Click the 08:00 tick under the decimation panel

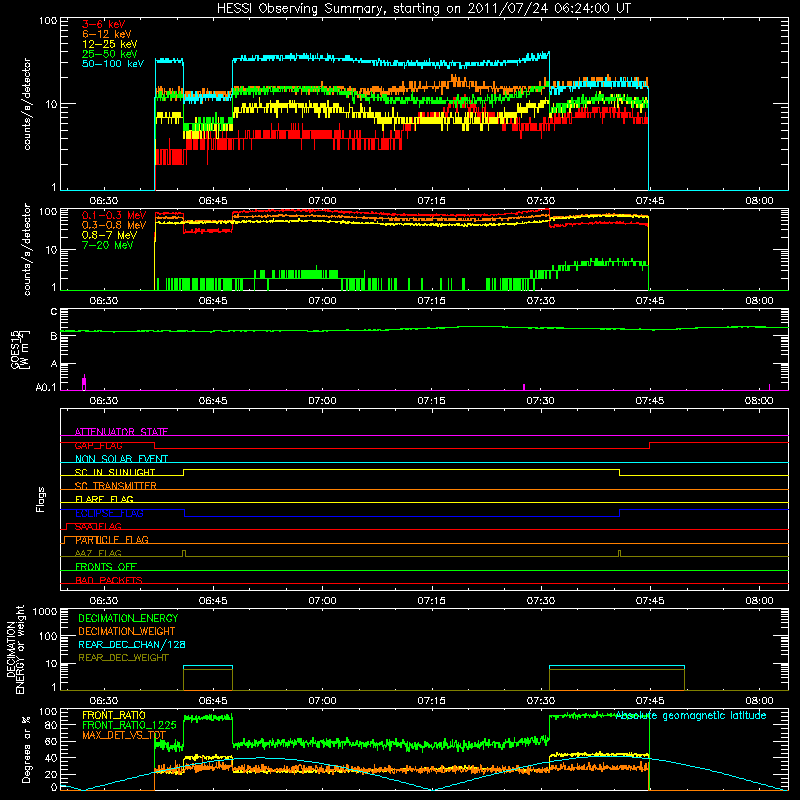pyautogui.click(x=759, y=701)
